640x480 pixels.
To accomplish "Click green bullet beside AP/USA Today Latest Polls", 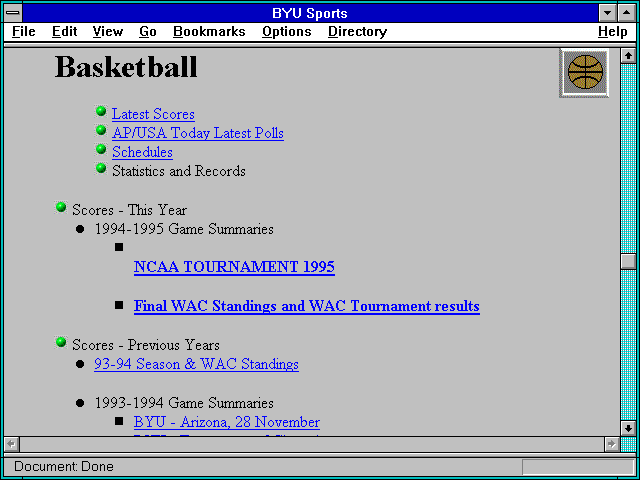I will coord(101,130).
